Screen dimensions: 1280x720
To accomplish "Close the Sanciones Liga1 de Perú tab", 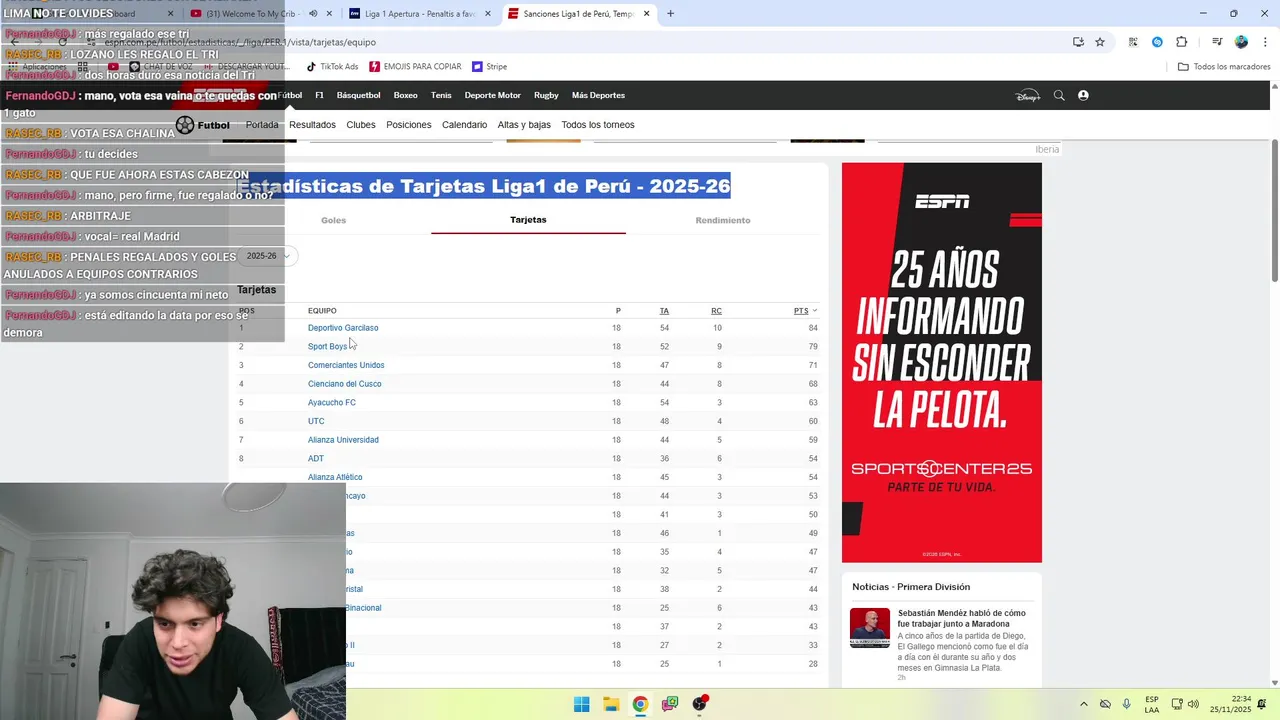I will click(x=647, y=14).
